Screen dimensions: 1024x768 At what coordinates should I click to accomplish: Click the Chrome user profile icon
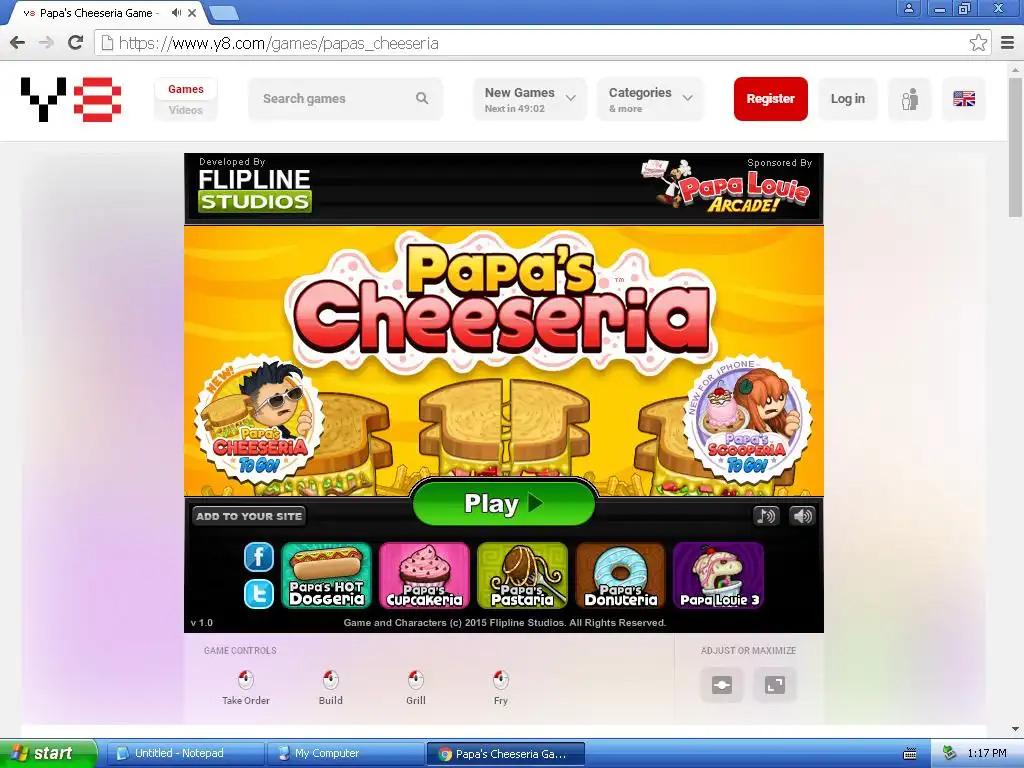pyautogui.click(x=908, y=8)
